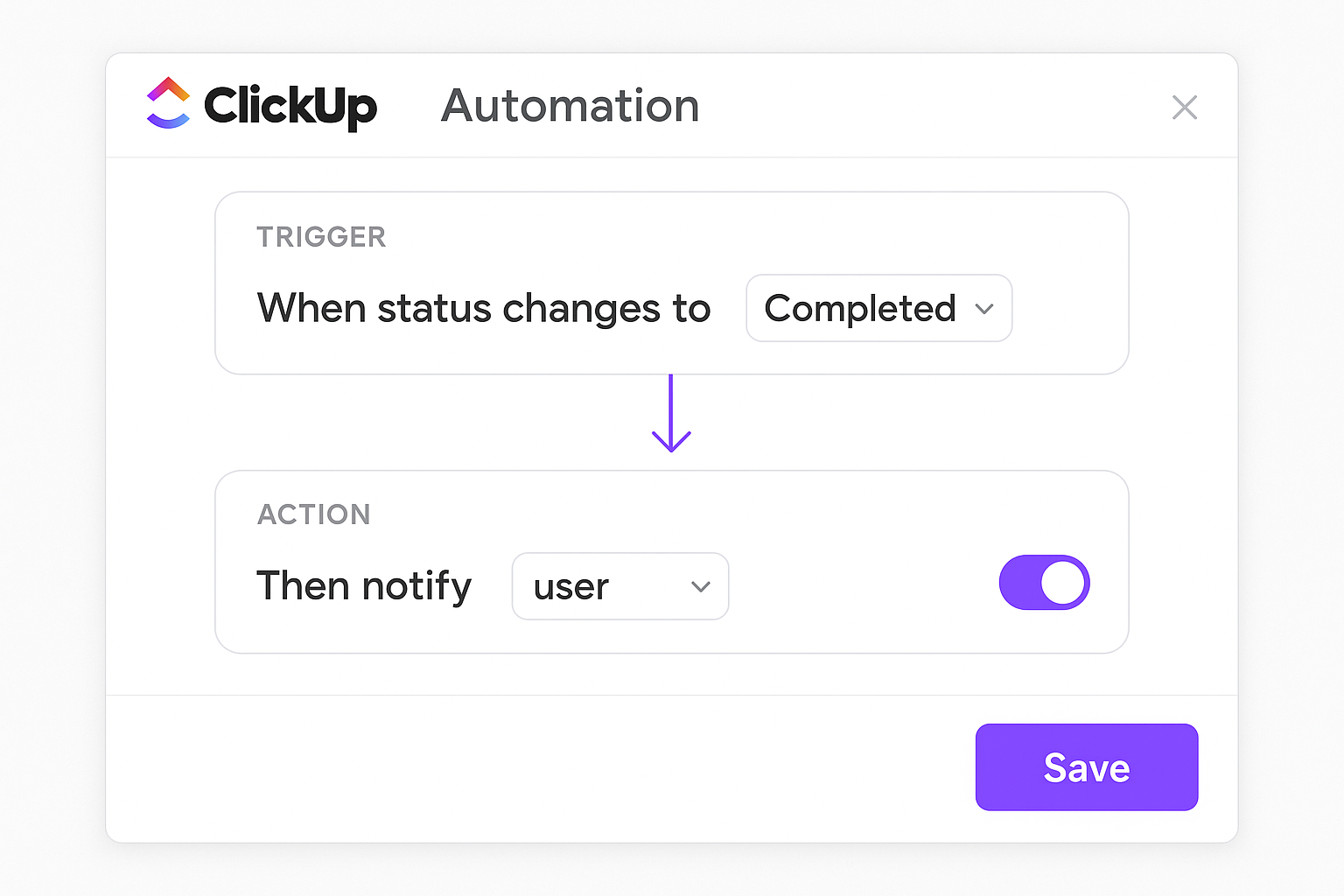
Task: Select the TRIGGER section label
Action: [321, 237]
